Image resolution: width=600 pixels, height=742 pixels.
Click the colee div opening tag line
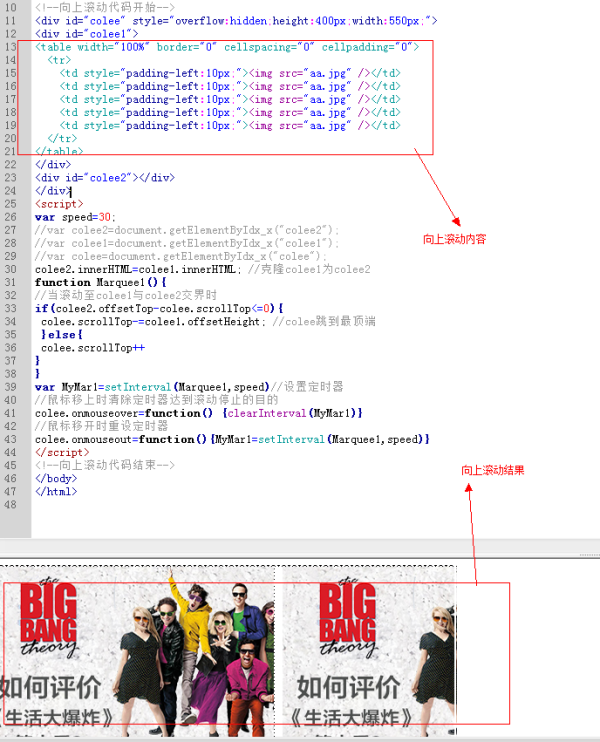pyautogui.click(x=236, y=21)
